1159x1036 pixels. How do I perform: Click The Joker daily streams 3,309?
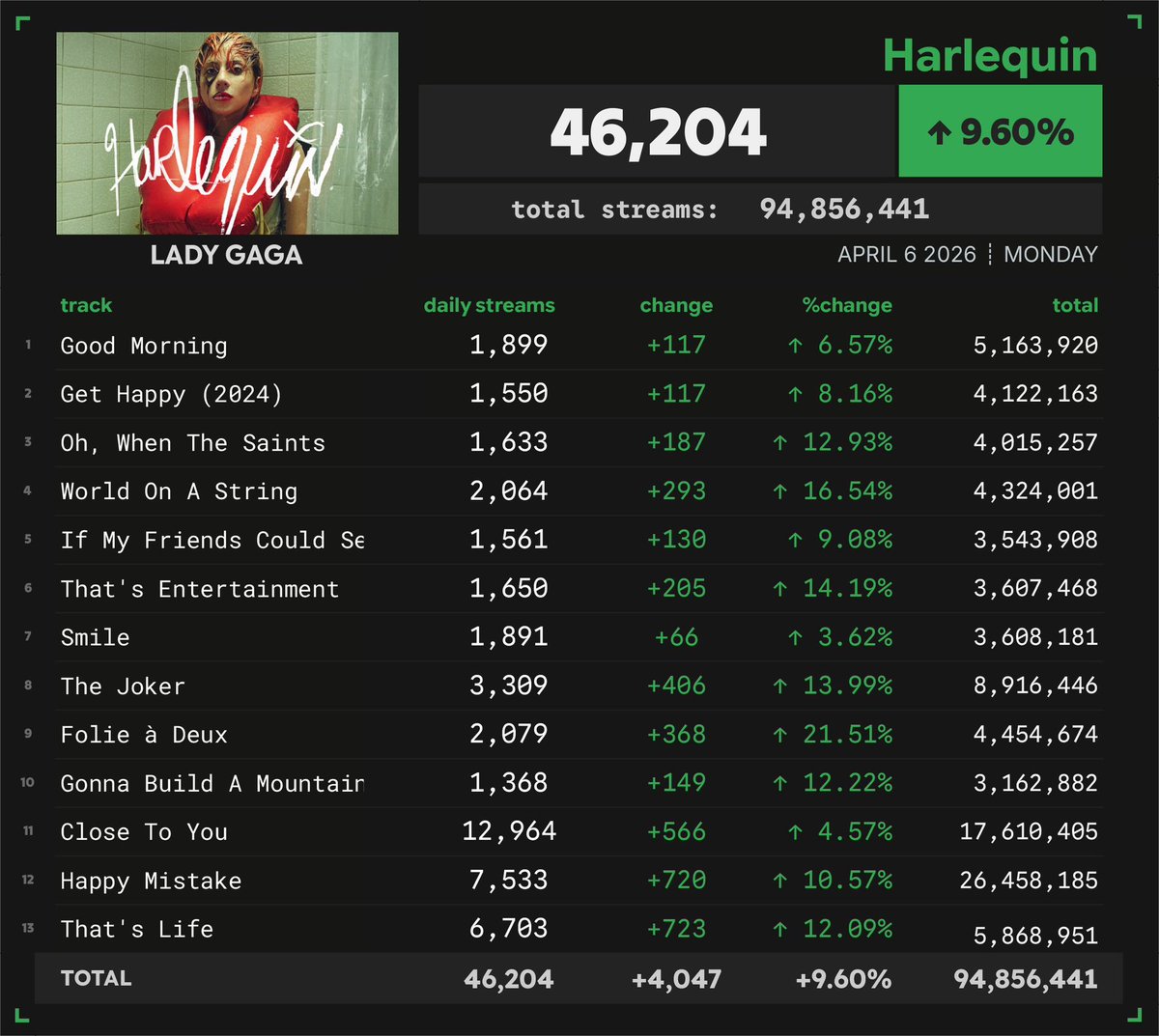[509, 686]
